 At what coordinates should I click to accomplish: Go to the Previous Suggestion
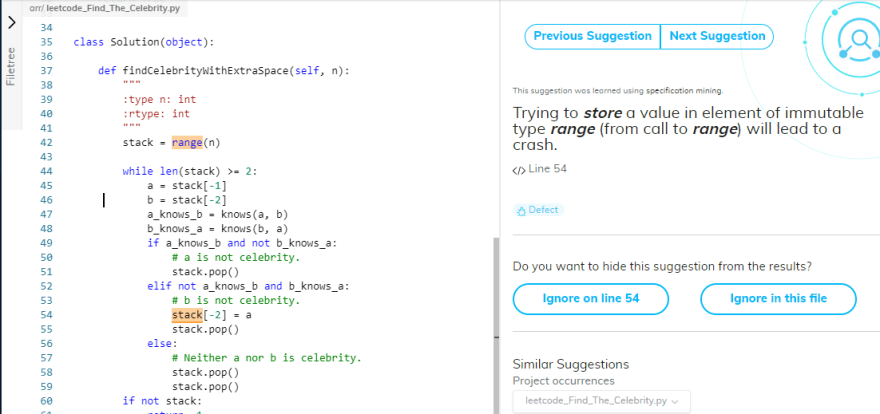[x=592, y=36]
